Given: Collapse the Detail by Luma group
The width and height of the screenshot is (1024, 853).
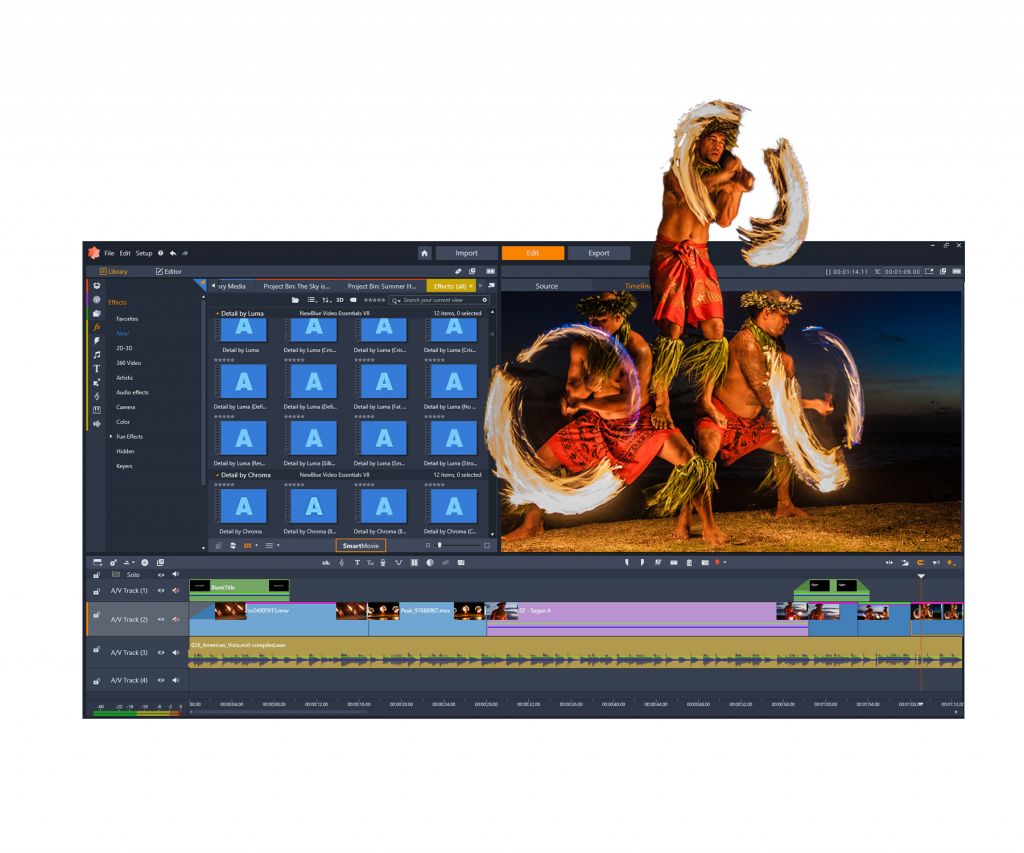Looking at the screenshot, I should (217, 313).
